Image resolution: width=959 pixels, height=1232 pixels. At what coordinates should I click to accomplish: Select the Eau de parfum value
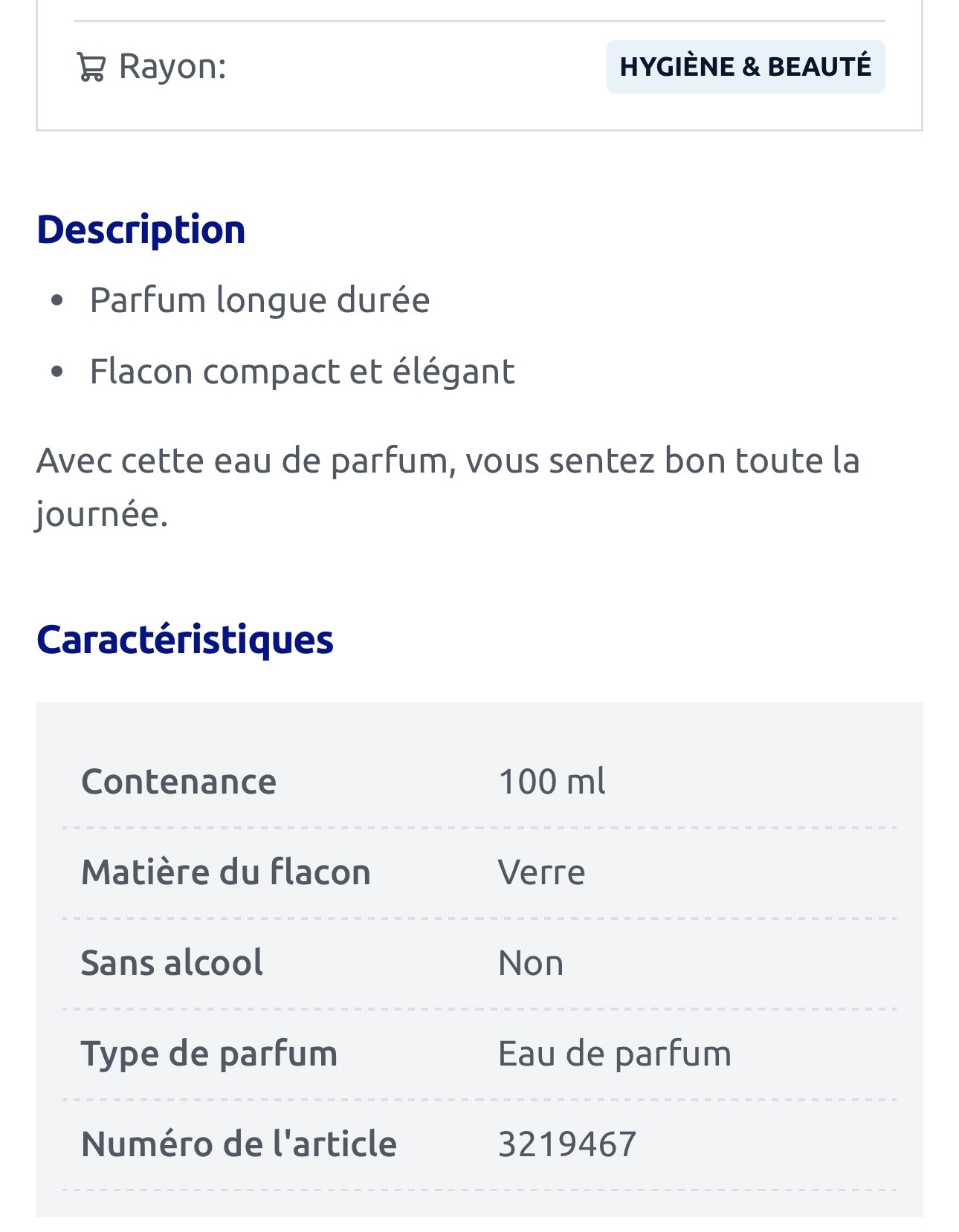pyautogui.click(x=614, y=1054)
